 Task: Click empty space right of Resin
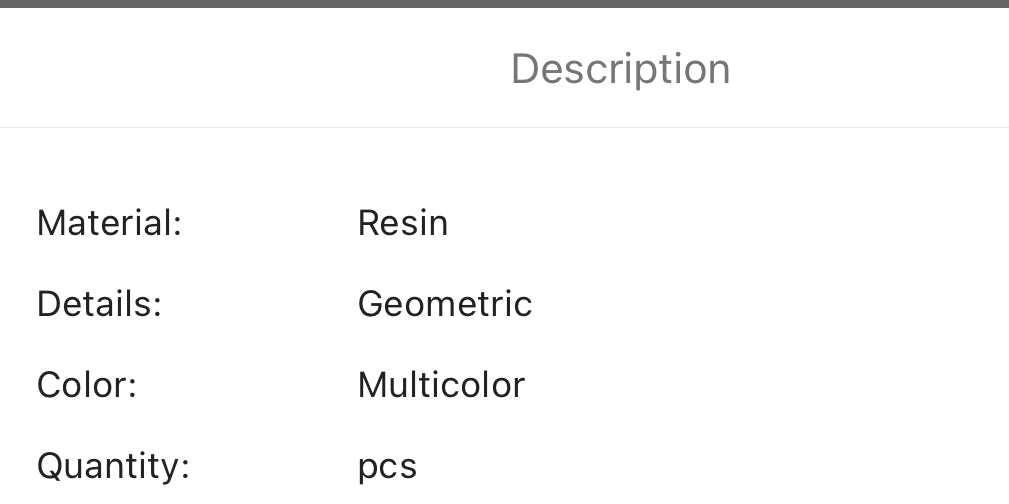tap(728, 223)
